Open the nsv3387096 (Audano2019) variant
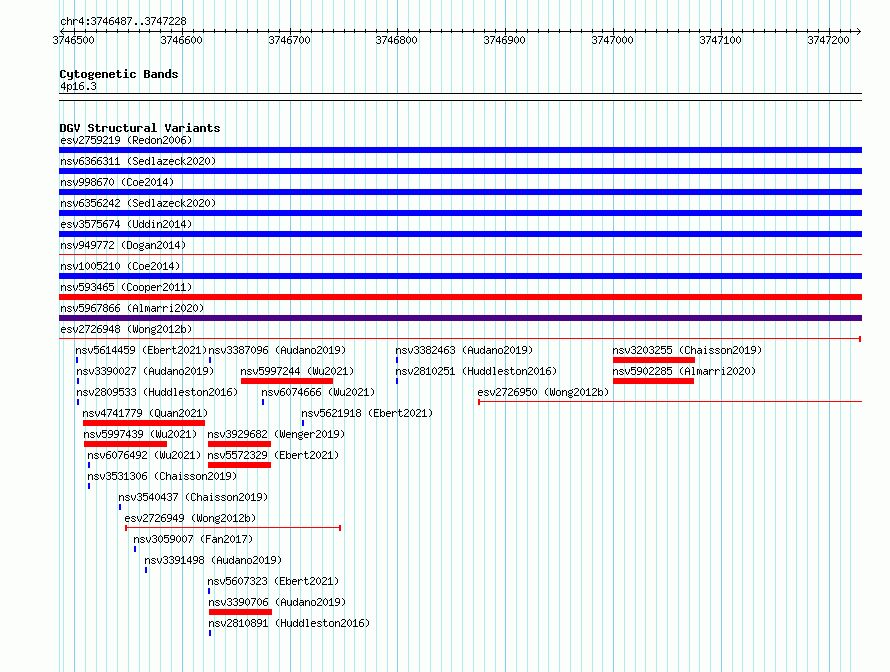 (277, 350)
